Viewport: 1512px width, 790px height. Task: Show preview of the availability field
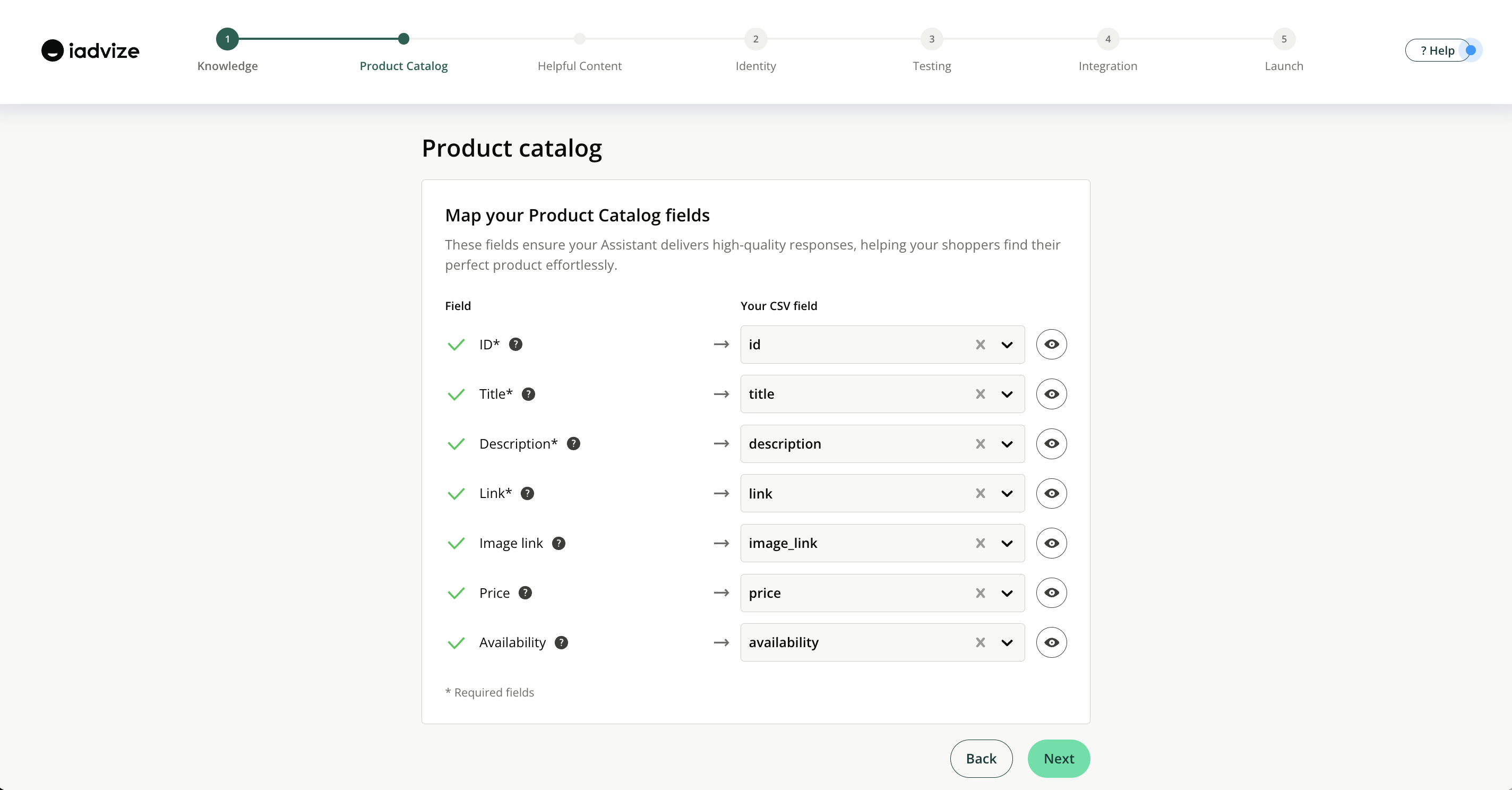1051,643
